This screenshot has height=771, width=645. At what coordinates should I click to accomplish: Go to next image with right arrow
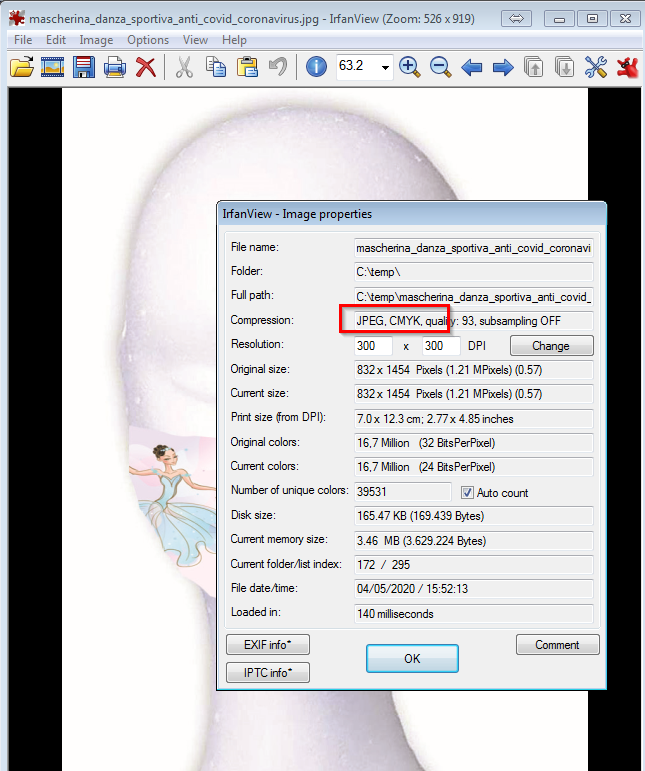tap(503, 67)
